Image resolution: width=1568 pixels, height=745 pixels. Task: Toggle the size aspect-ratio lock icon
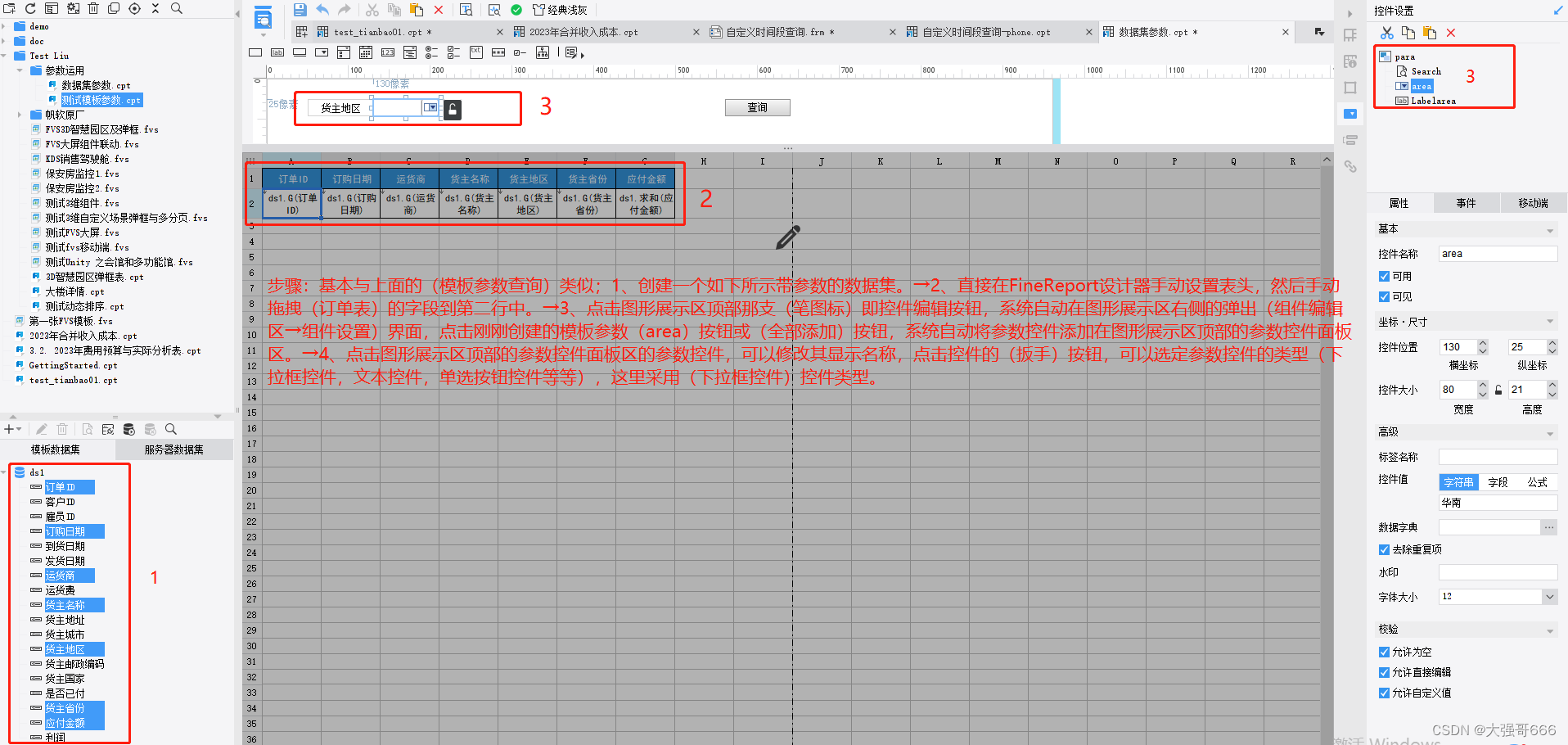[x=1498, y=391]
